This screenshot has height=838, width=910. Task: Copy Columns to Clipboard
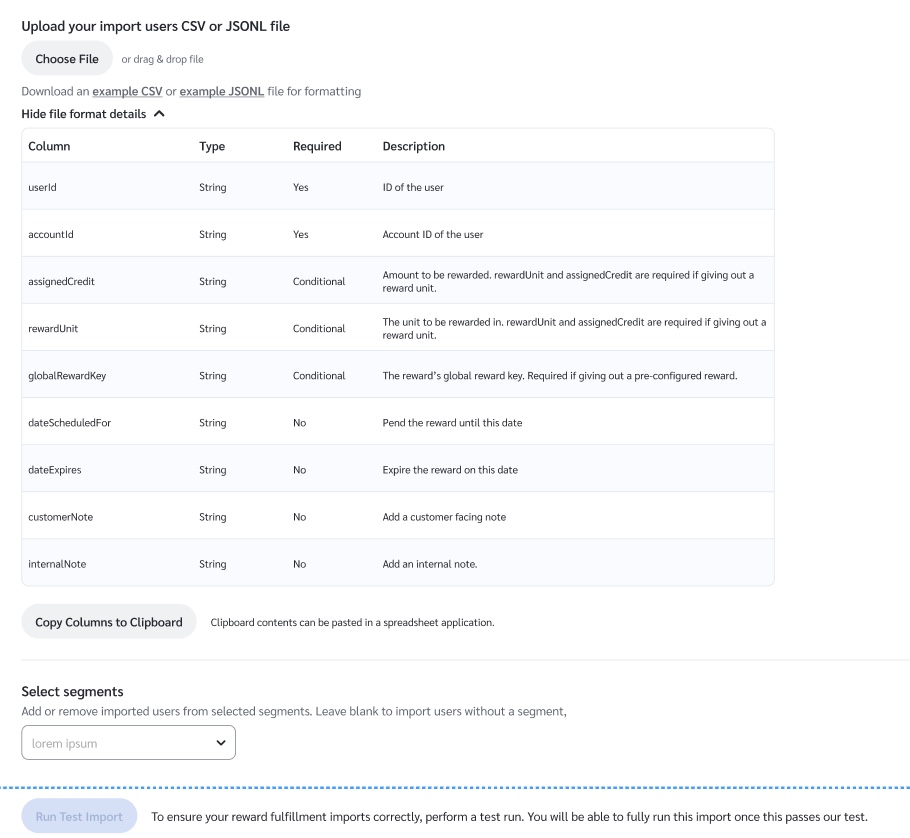click(109, 622)
